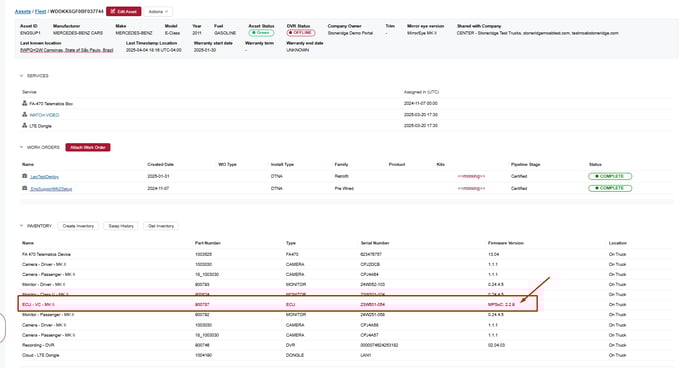The width and height of the screenshot is (688, 368).
Task: Click the MERCEDES-BENZ CARS manufacturer value
Action: 78,33
